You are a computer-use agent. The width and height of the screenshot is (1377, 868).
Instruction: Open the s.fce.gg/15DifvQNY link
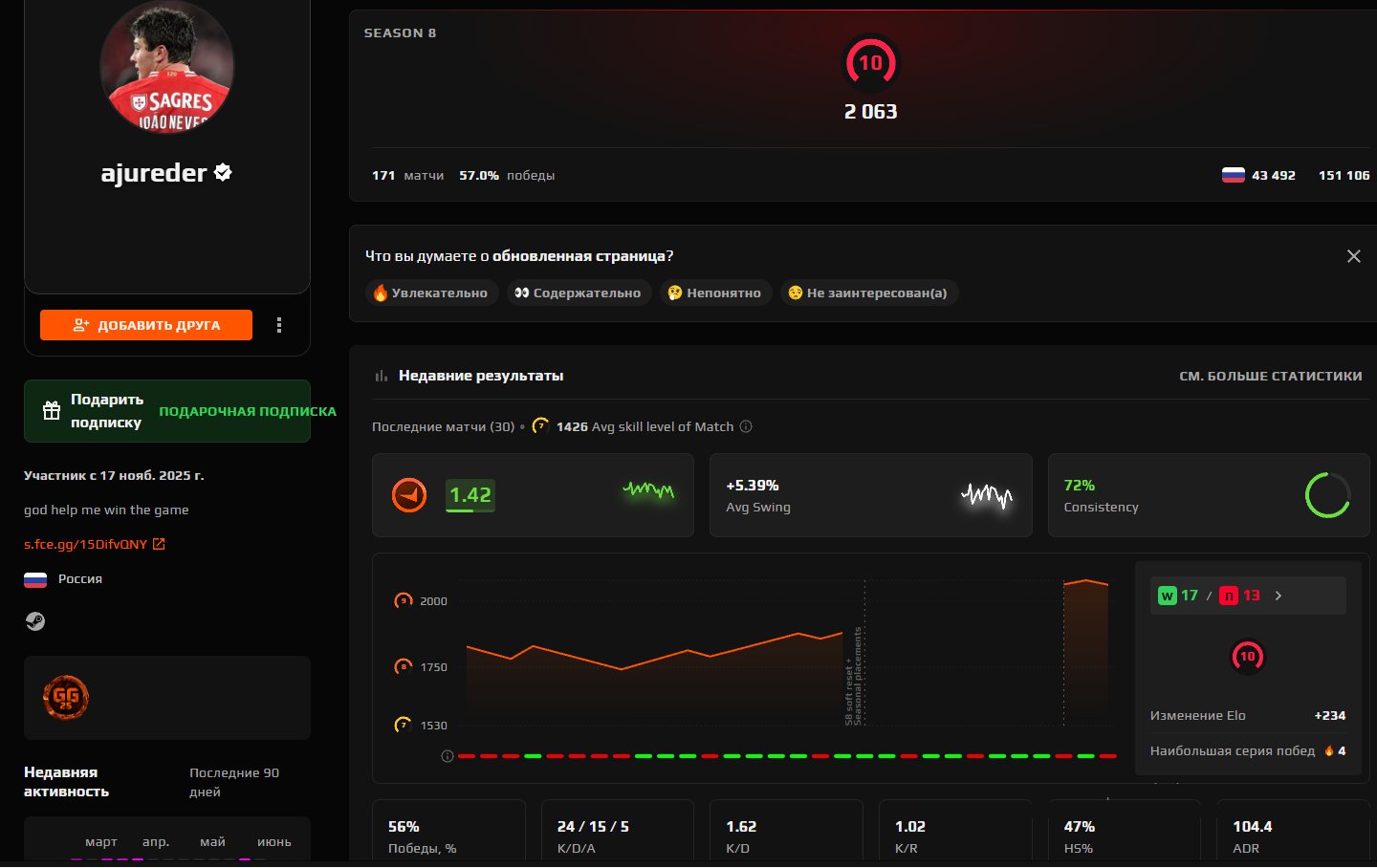[x=86, y=544]
